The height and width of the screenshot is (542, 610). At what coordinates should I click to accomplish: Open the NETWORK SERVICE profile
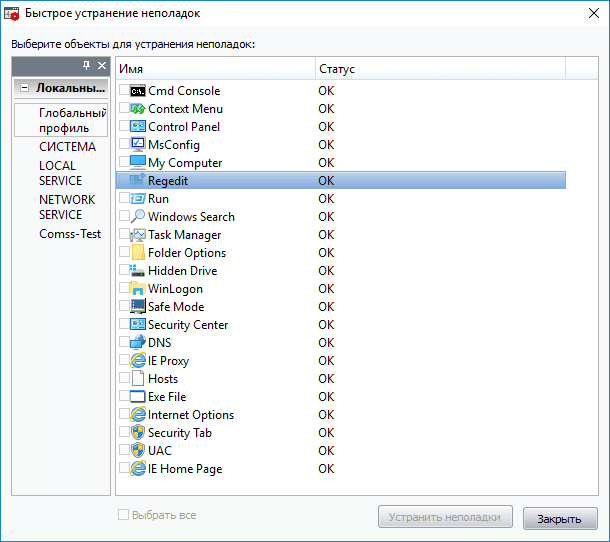pyautogui.click(x=67, y=207)
